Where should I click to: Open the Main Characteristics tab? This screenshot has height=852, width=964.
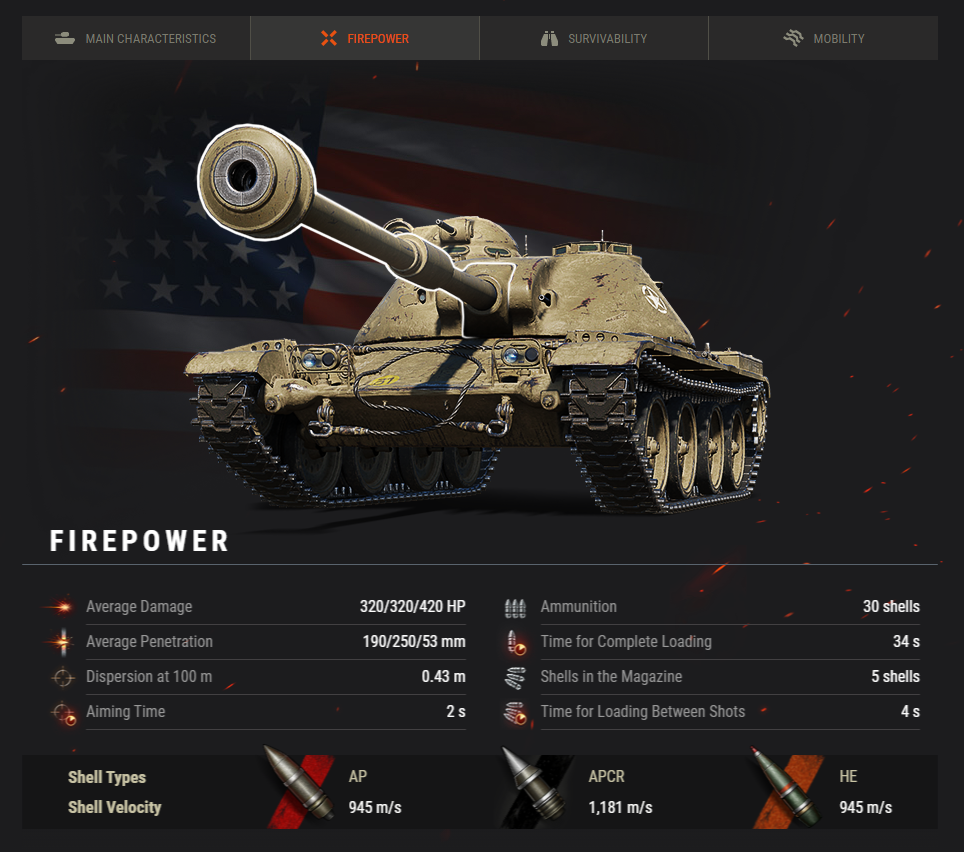point(136,38)
